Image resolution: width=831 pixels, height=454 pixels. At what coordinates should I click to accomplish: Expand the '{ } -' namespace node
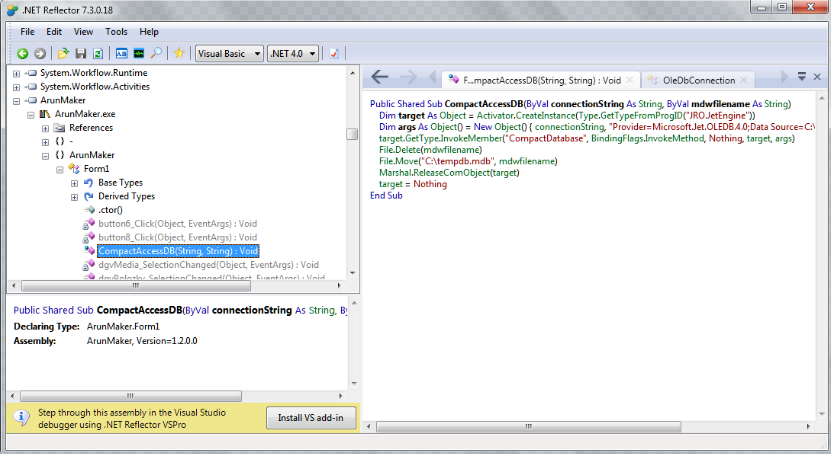click(x=45, y=142)
